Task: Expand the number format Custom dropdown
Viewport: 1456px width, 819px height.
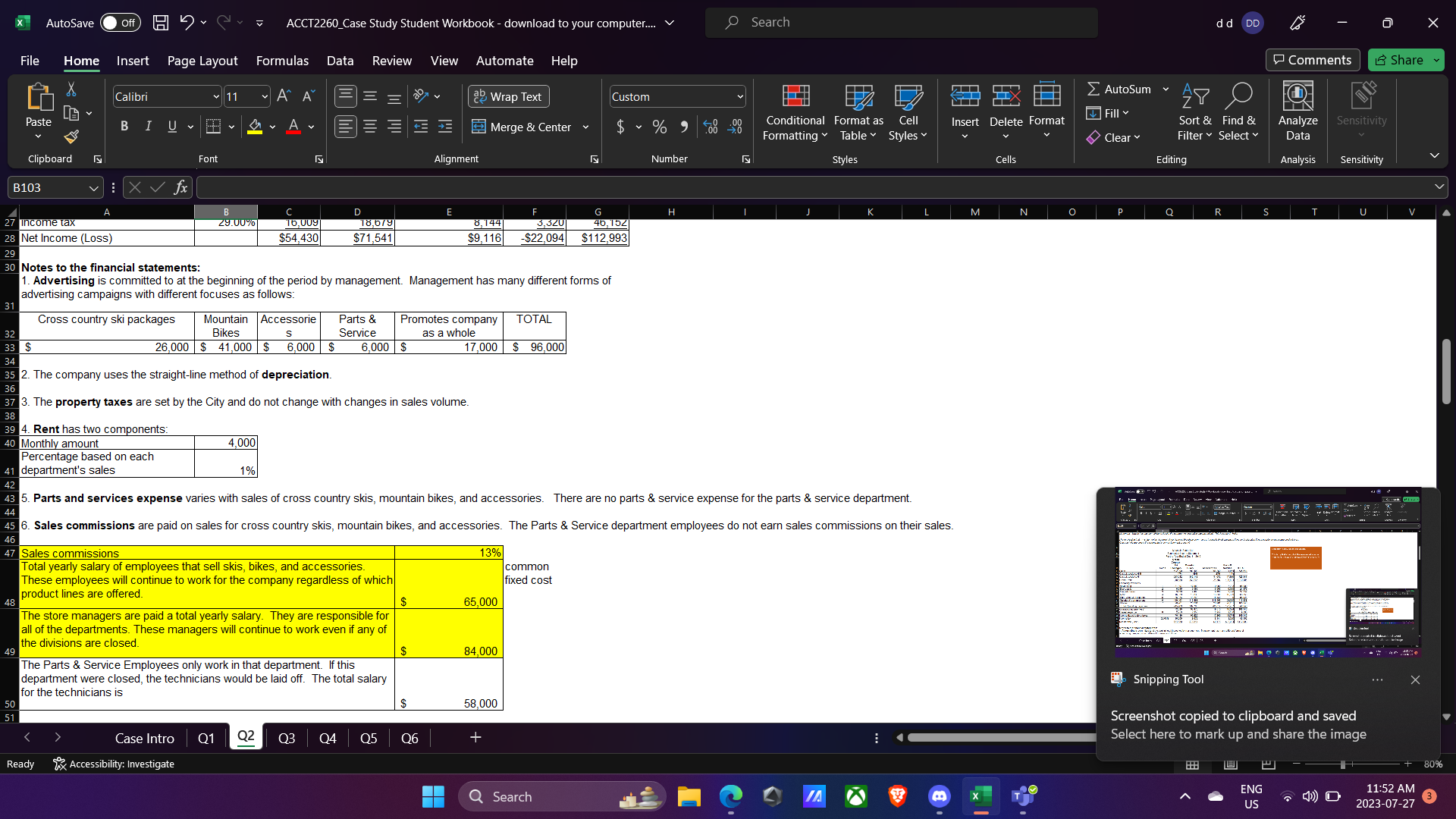Action: click(739, 97)
